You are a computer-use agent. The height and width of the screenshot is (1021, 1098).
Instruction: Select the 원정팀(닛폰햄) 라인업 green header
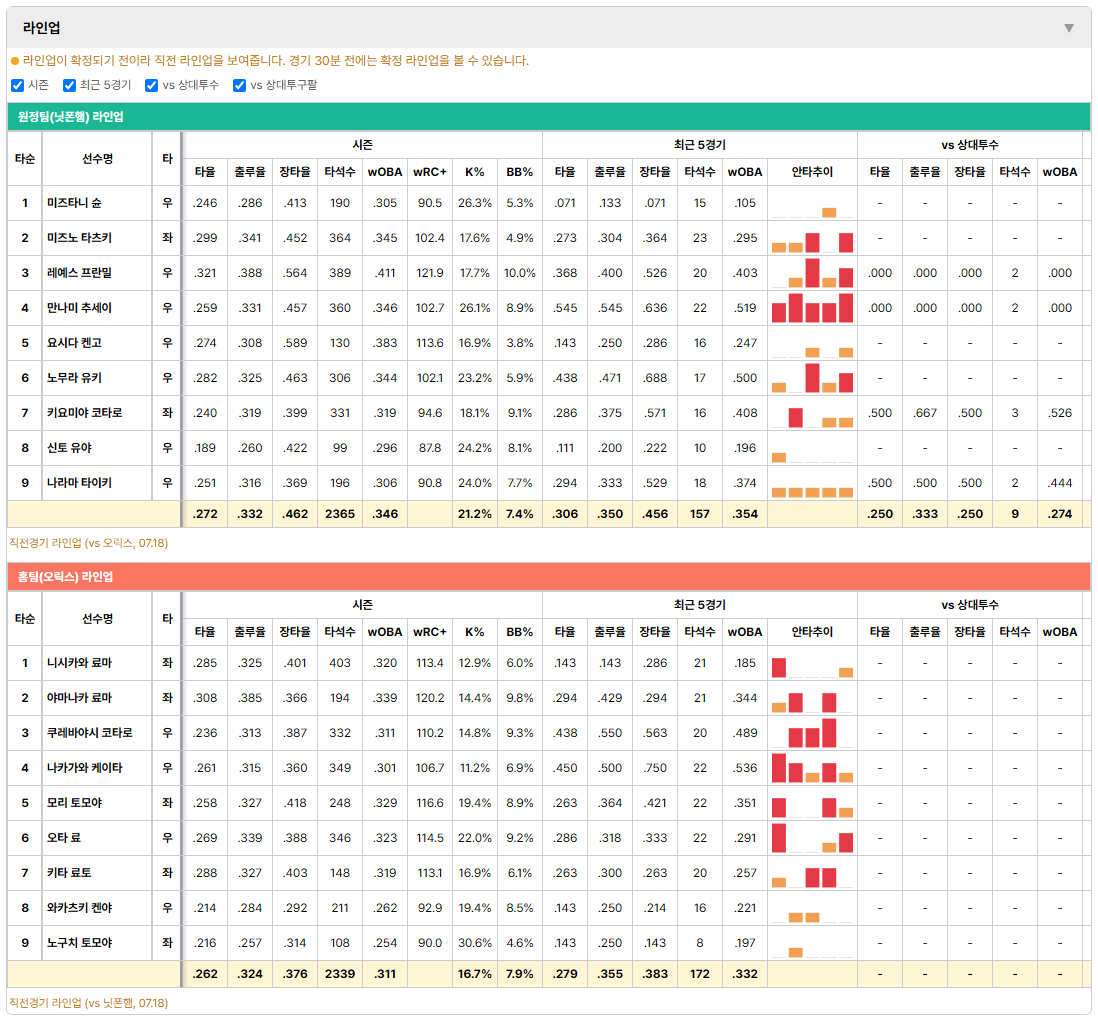click(549, 117)
